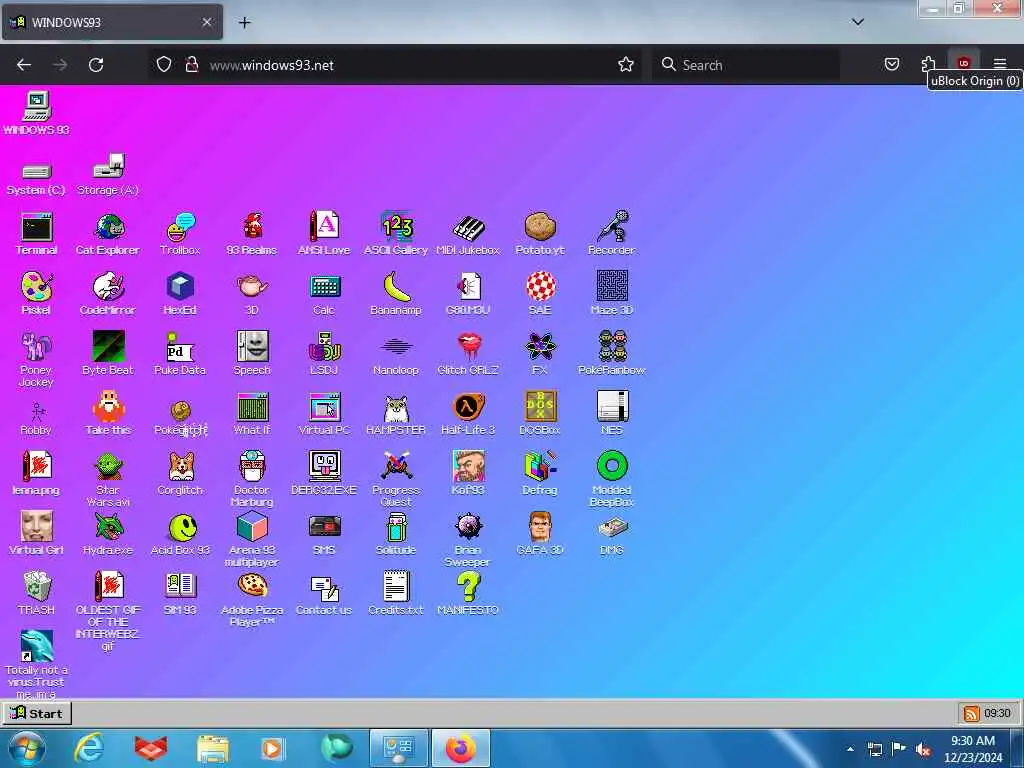The width and height of the screenshot is (1024, 768).
Task: Launch Arena 93 multiplayer
Action: click(x=252, y=539)
